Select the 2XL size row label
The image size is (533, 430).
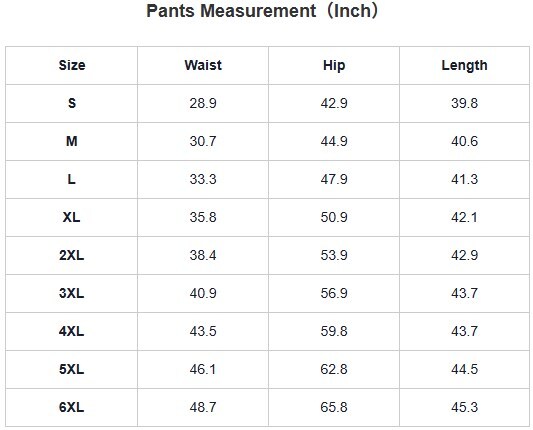pos(72,255)
